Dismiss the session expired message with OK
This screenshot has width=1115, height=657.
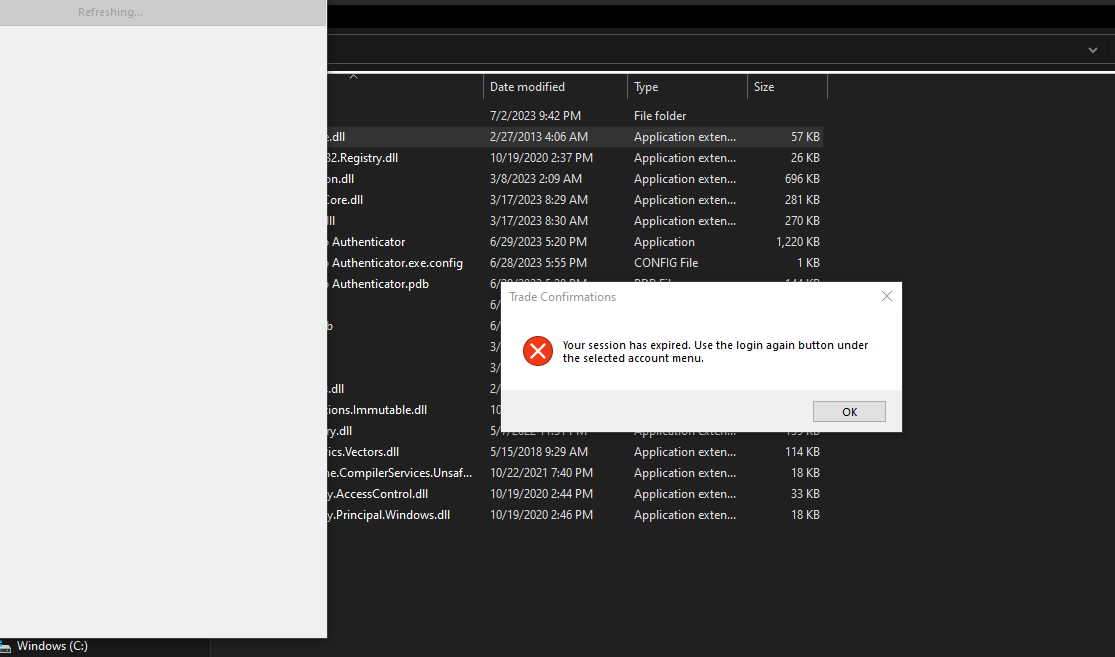848,411
